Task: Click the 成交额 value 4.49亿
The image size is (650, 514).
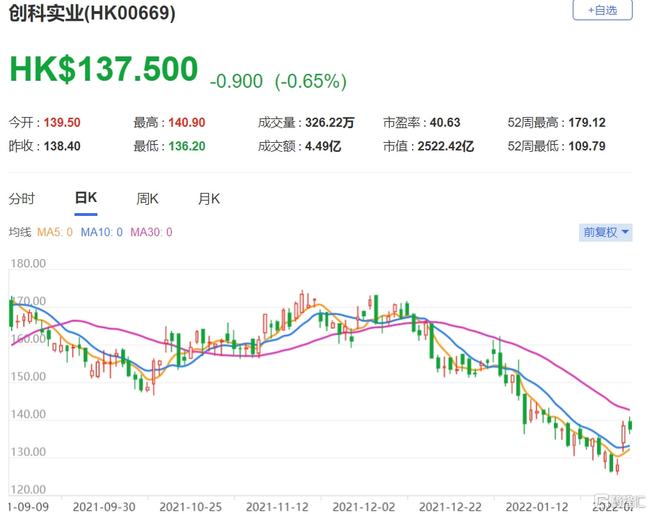Action: (x=323, y=146)
